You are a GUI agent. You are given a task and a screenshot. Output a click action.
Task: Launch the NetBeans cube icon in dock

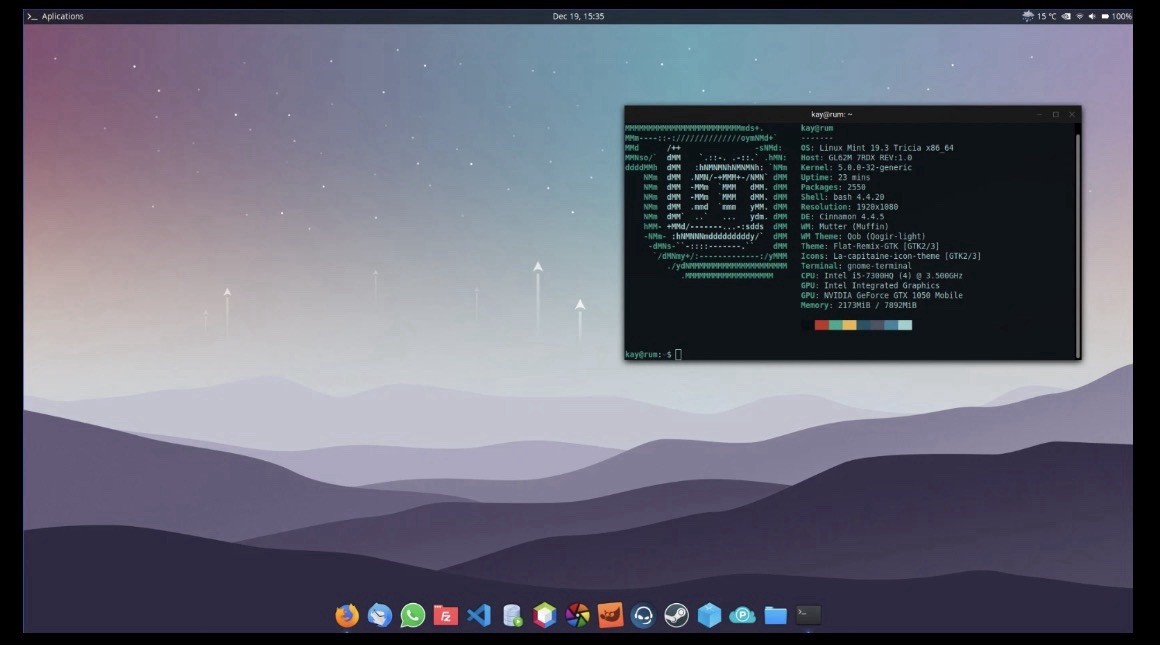[544, 615]
